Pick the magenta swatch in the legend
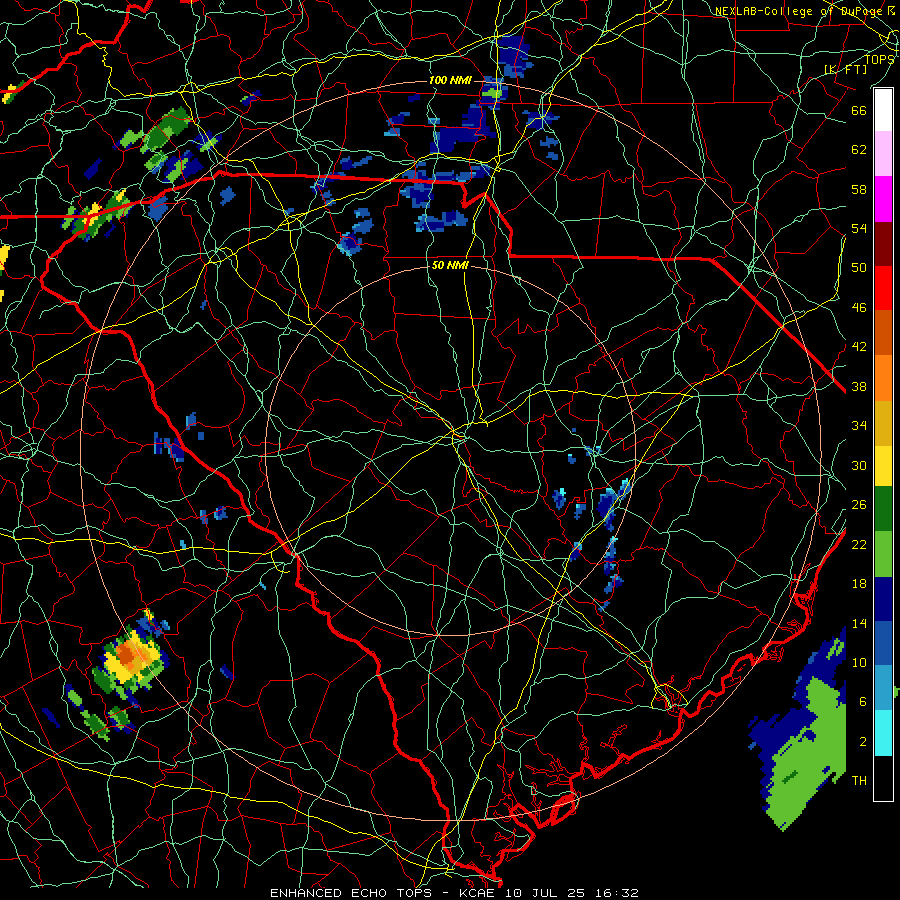 (x=883, y=199)
